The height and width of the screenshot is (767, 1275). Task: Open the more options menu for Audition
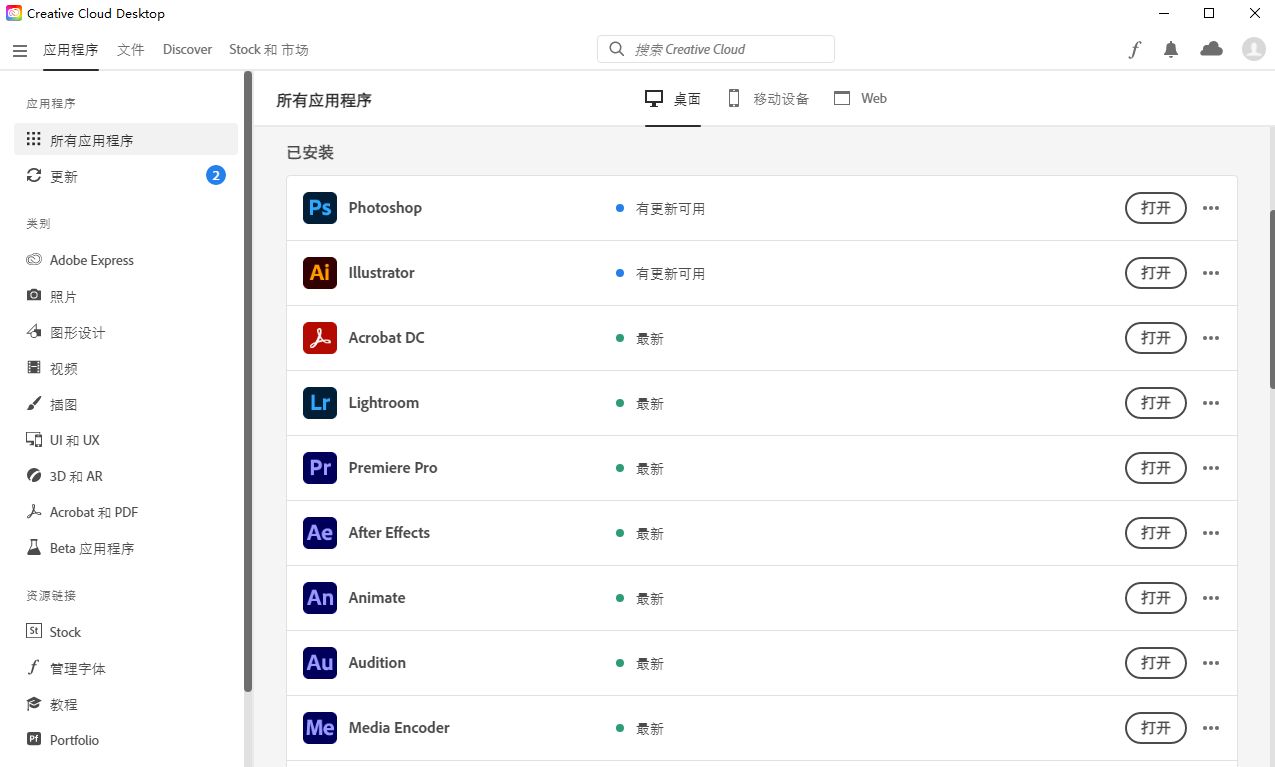[1211, 662]
